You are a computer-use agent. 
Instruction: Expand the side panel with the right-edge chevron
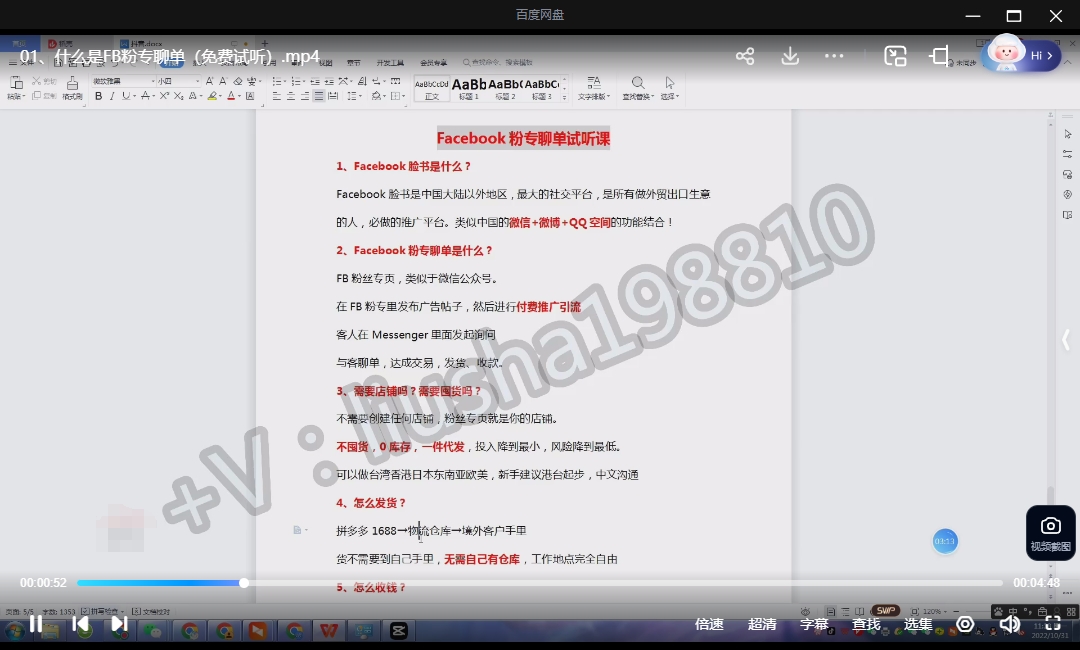[x=1066, y=339]
